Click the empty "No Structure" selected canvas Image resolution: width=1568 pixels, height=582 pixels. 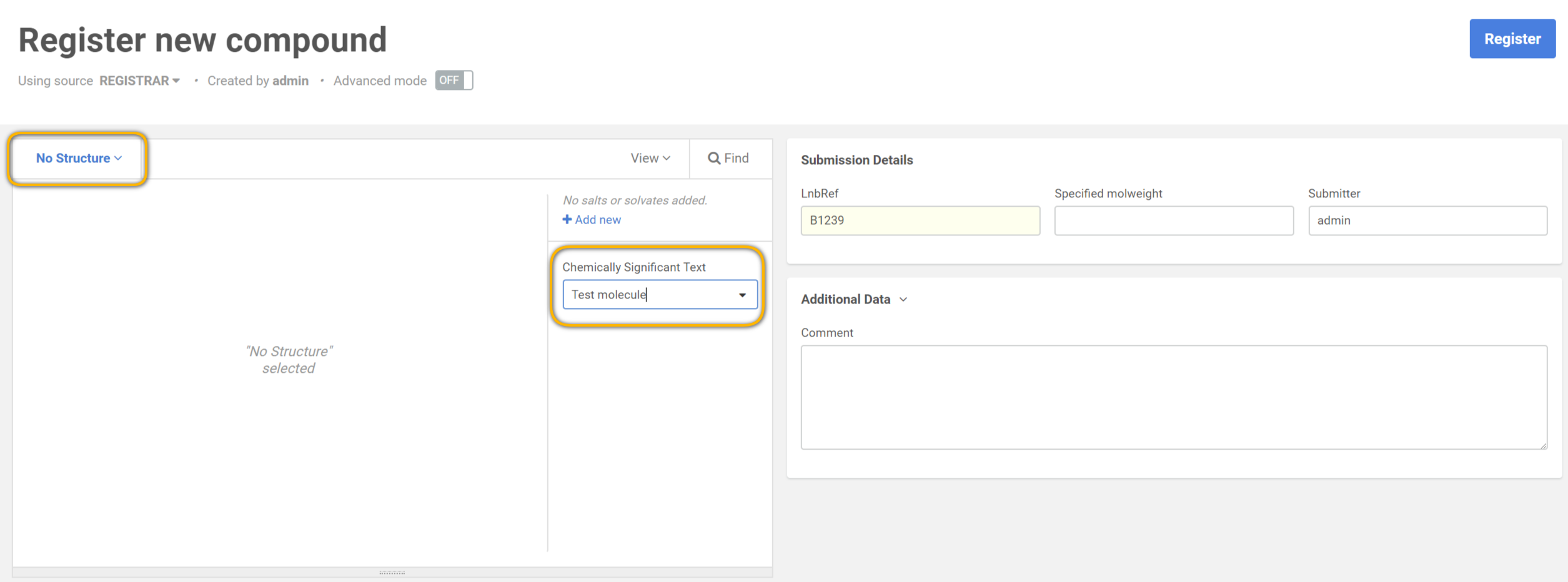pos(289,360)
